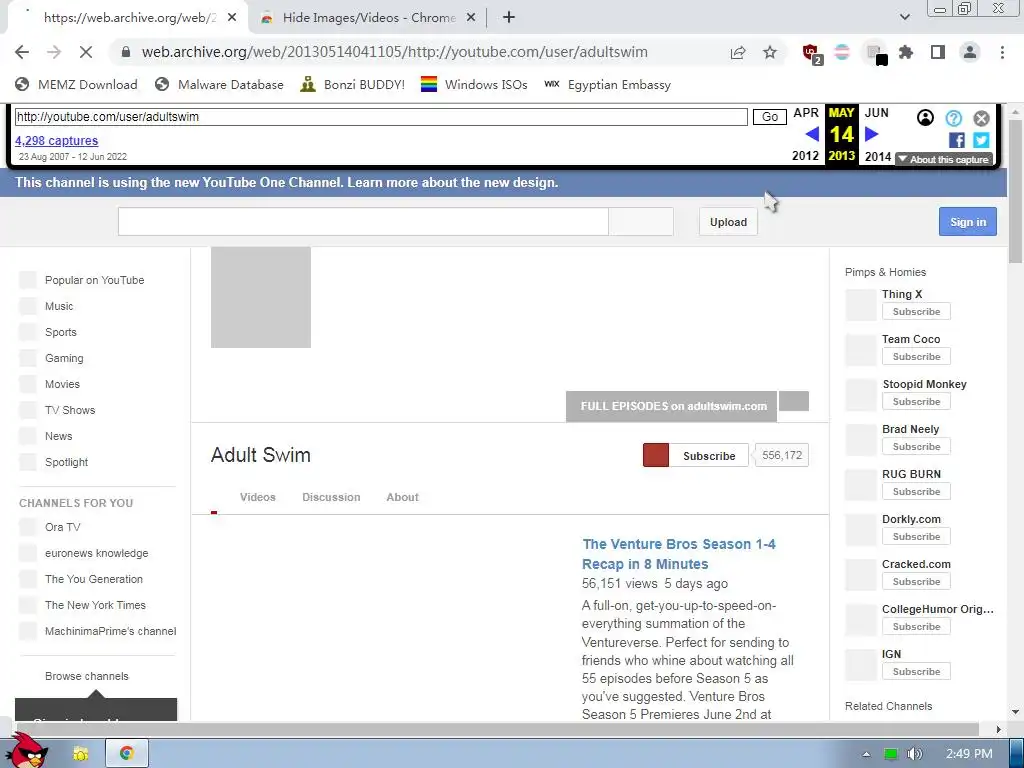Open the Wayback help question icon
The height and width of the screenshot is (768, 1024).
point(953,118)
